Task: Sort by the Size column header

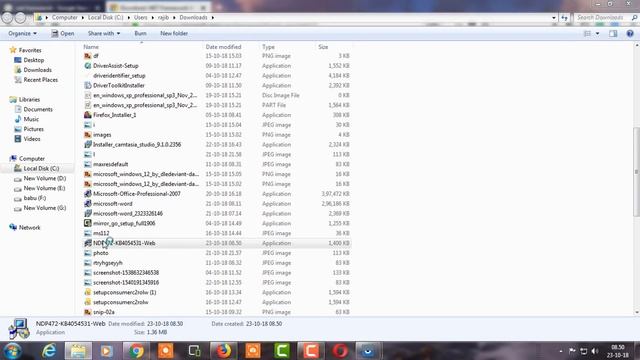Action: [x=323, y=47]
